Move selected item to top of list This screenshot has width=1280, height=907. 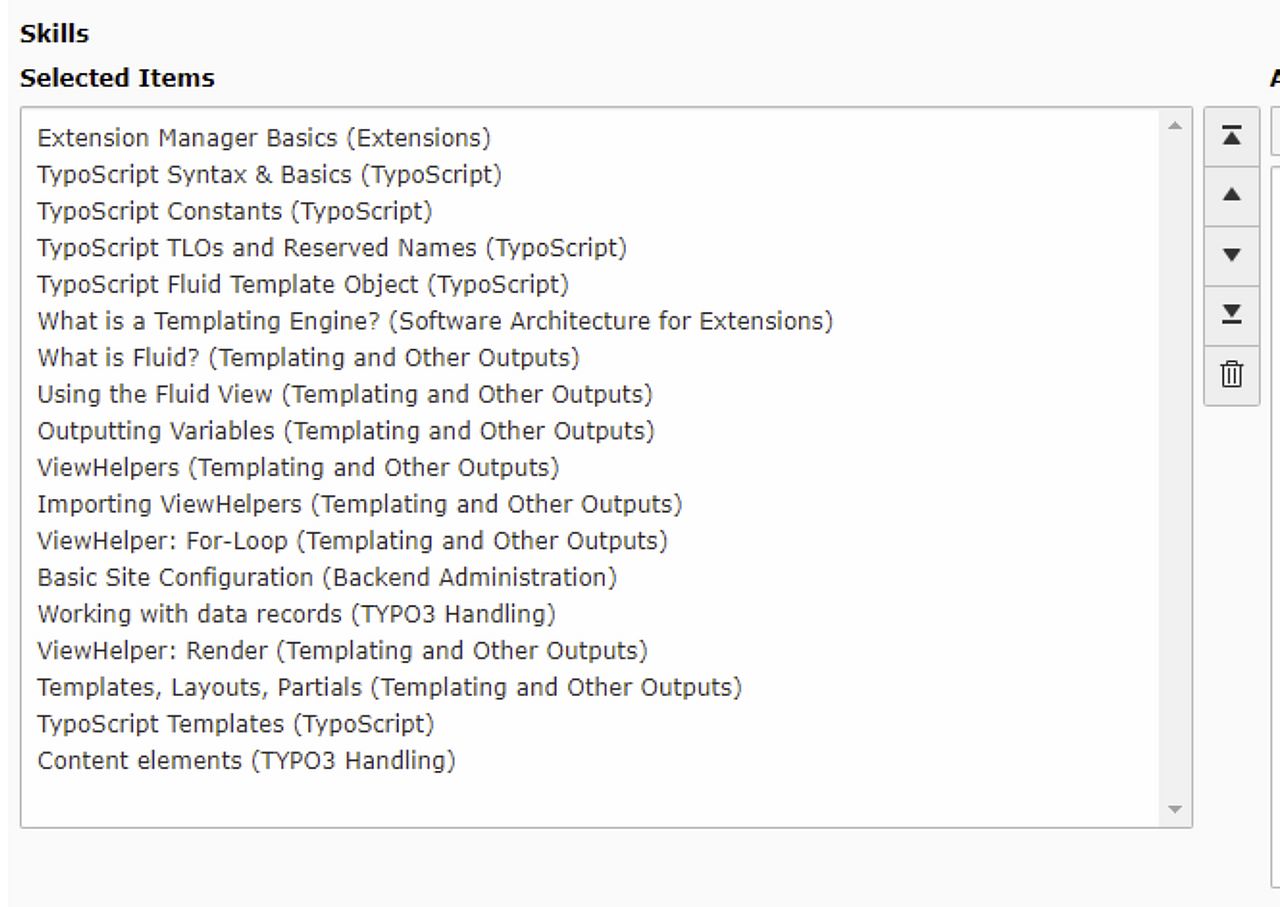click(1232, 135)
